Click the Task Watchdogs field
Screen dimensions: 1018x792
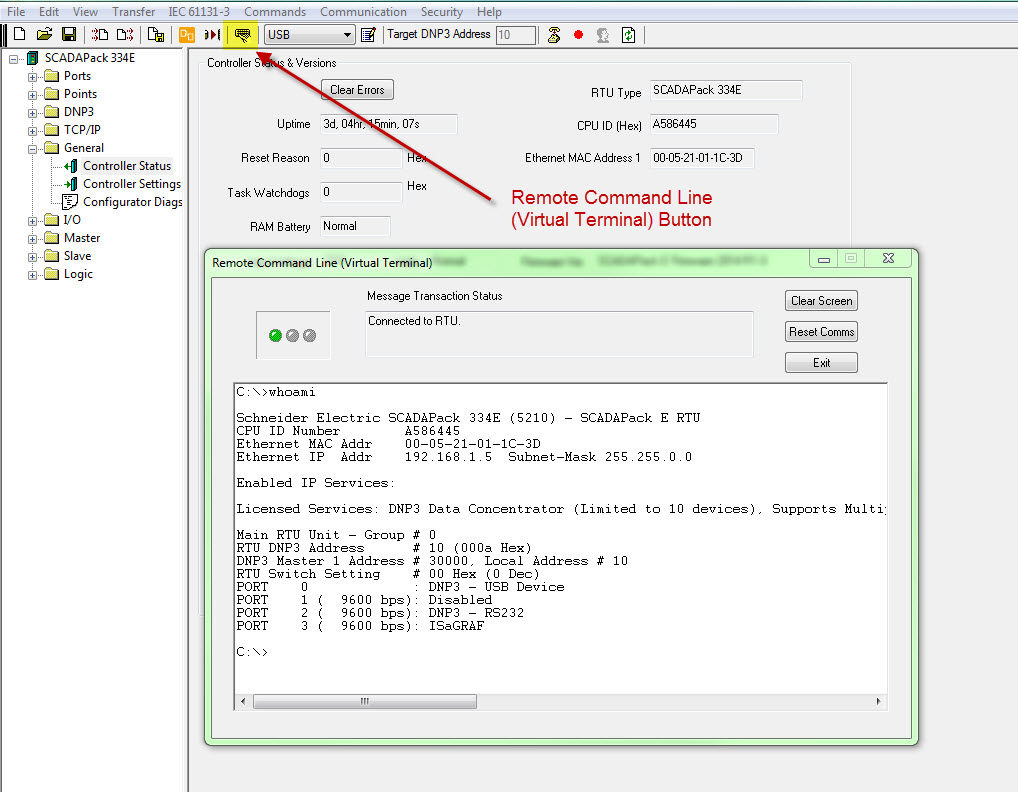pos(361,192)
